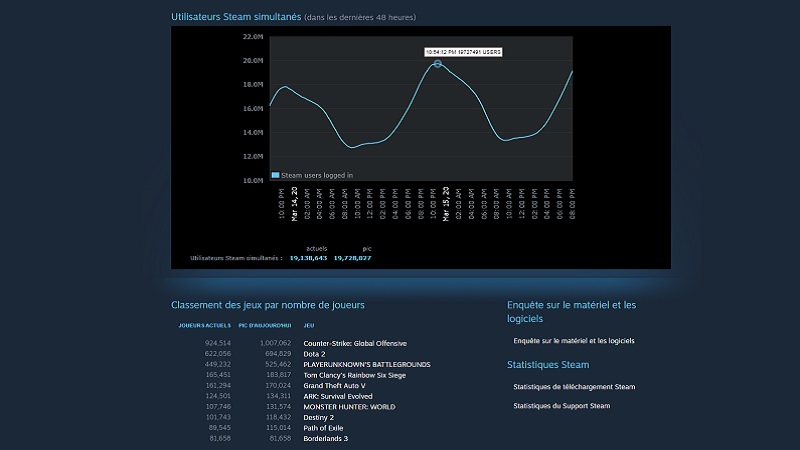Click the Statistiques Steam heading
The width and height of the screenshot is (800, 450).
tap(547, 365)
